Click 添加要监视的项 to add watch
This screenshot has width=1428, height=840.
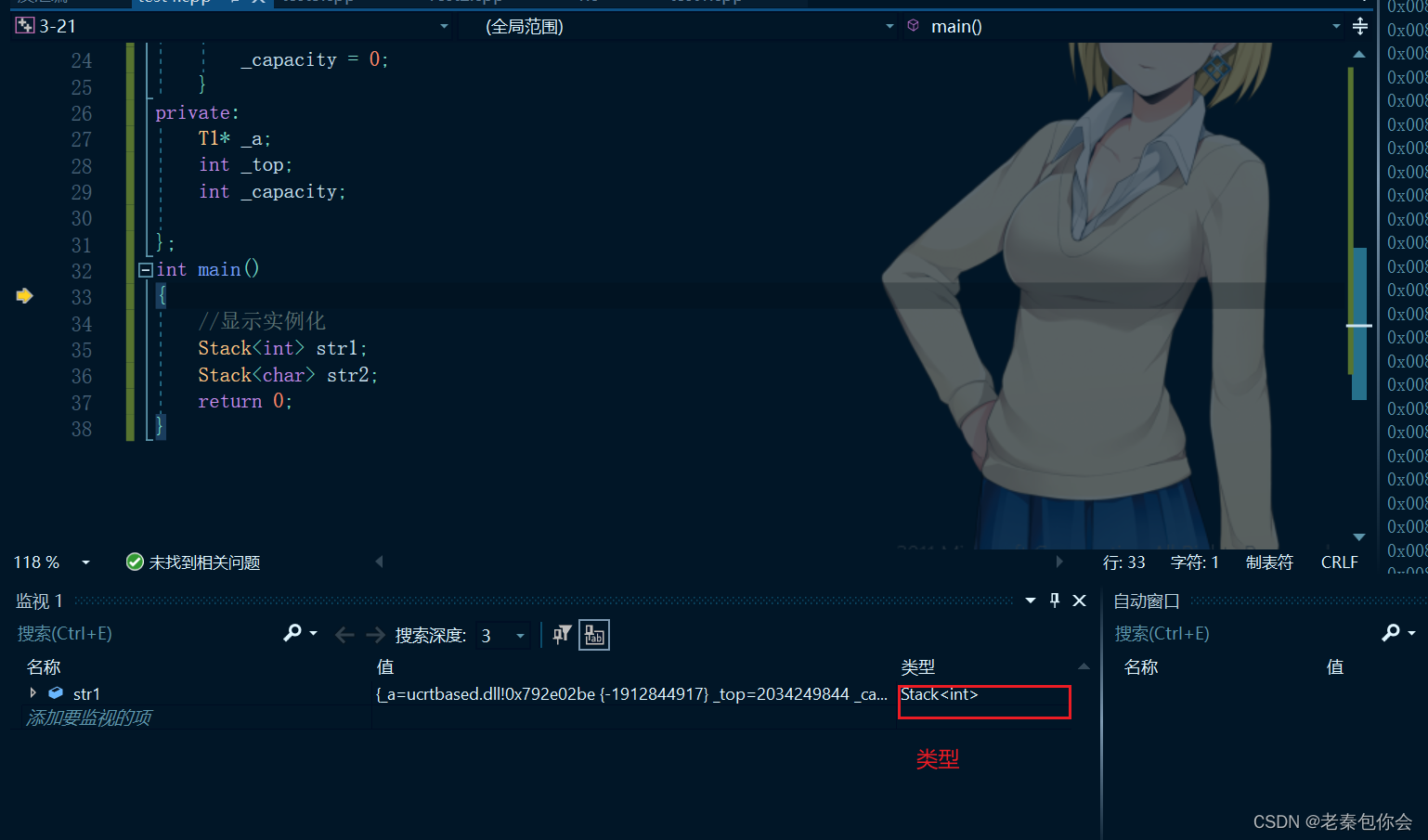pyautogui.click(x=88, y=717)
